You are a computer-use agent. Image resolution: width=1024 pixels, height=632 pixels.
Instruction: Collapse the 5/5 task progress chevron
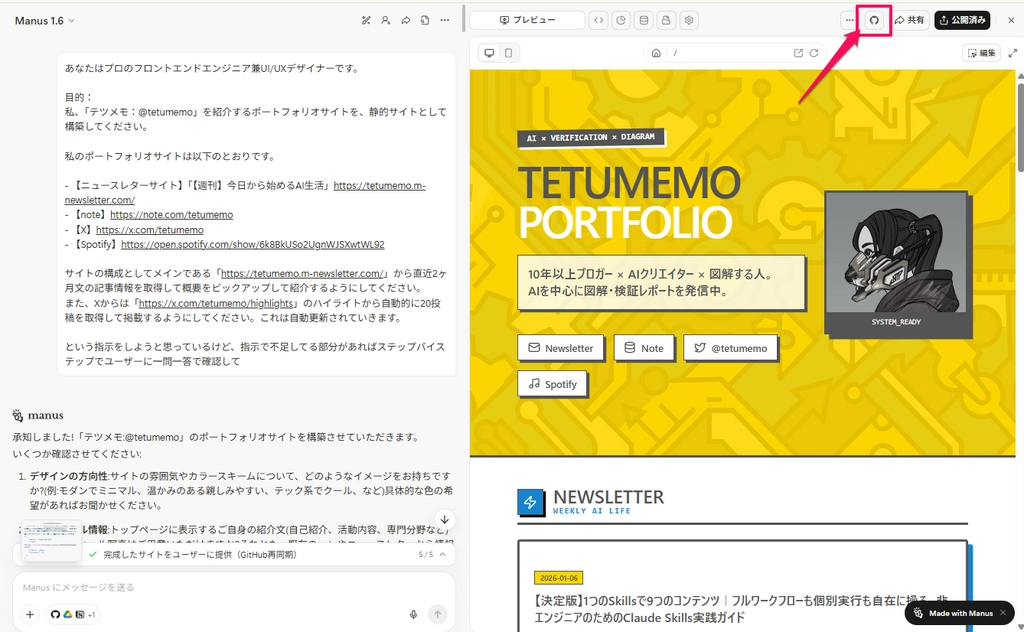[443, 554]
